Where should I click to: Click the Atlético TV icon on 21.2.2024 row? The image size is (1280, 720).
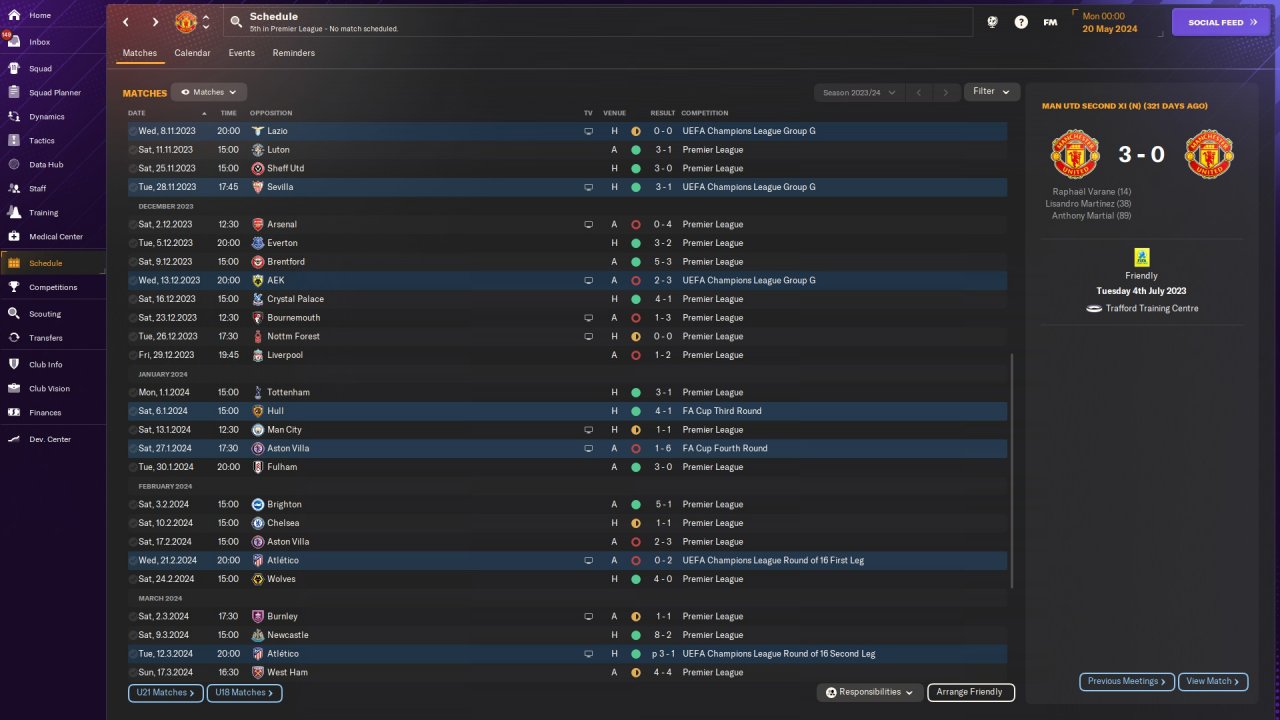pyautogui.click(x=588, y=561)
